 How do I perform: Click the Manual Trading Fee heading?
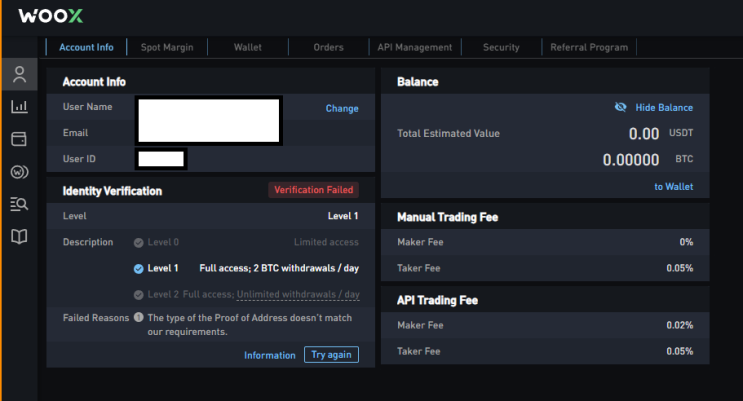tap(447, 217)
